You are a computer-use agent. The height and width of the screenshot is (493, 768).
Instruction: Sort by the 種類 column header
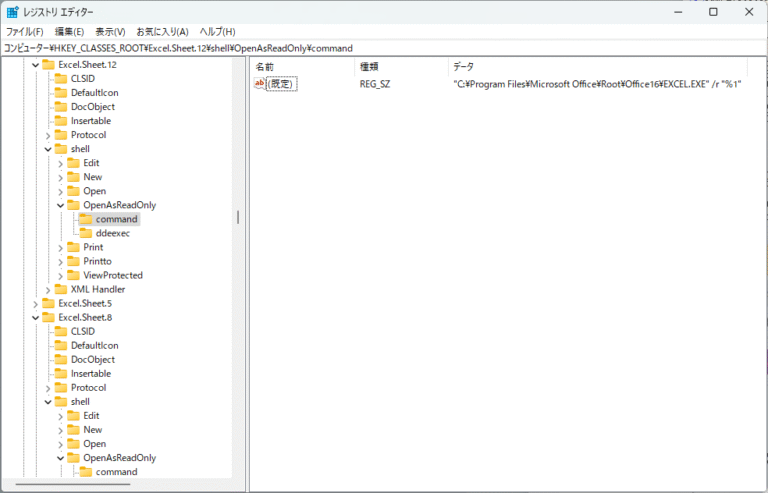coord(402,67)
